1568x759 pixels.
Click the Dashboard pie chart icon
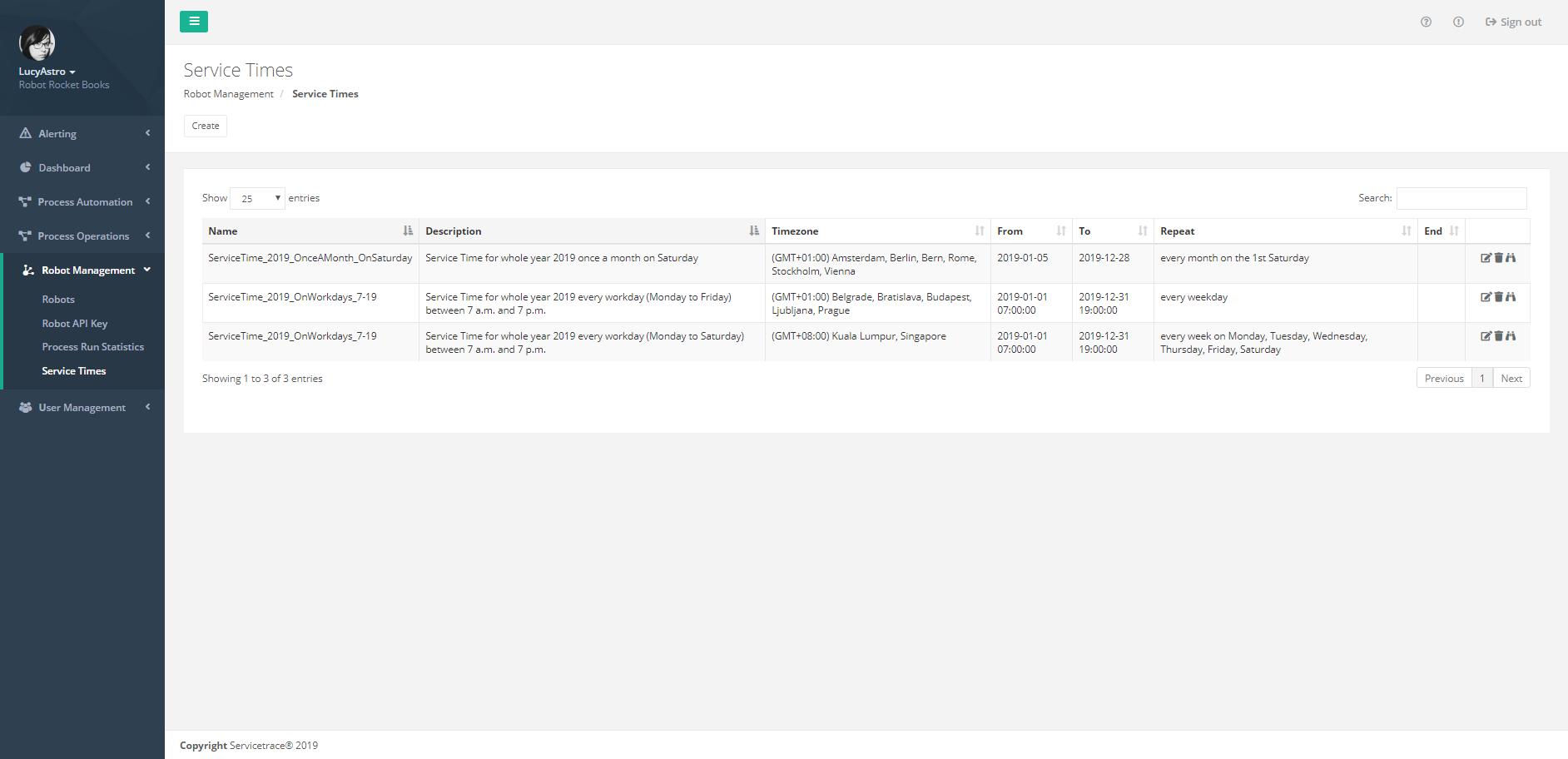tap(26, 167)
